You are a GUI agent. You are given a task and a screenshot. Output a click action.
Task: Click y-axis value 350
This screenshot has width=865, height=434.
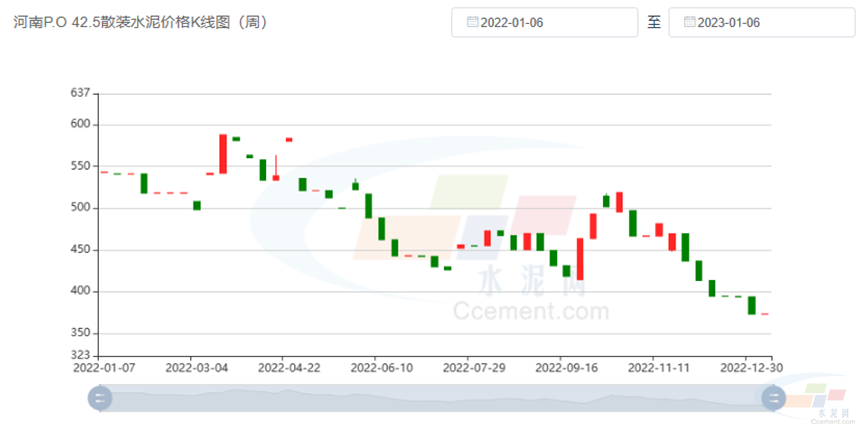(x=80, y=333)
